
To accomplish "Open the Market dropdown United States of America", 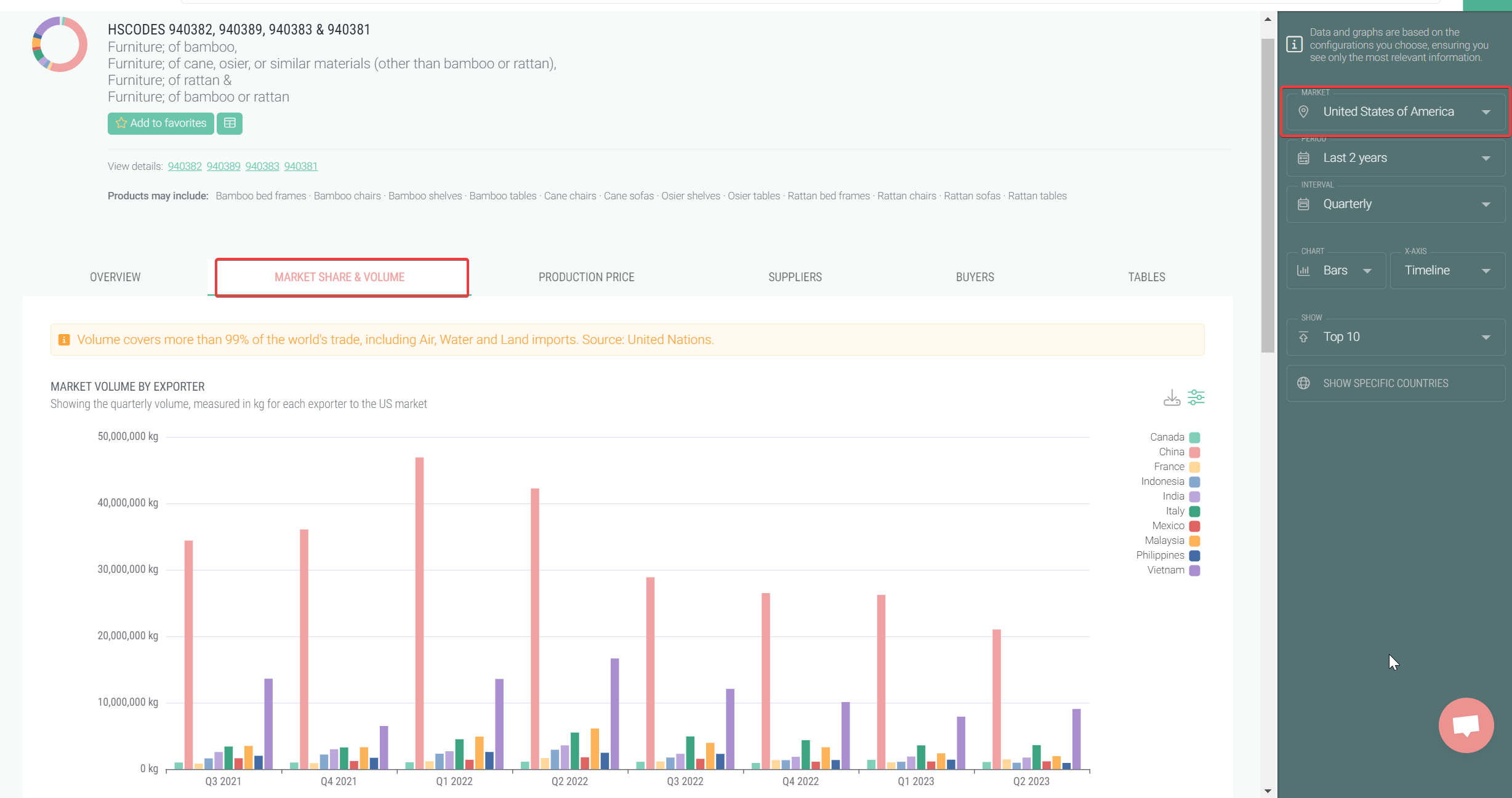I will tap(1396, 111).
